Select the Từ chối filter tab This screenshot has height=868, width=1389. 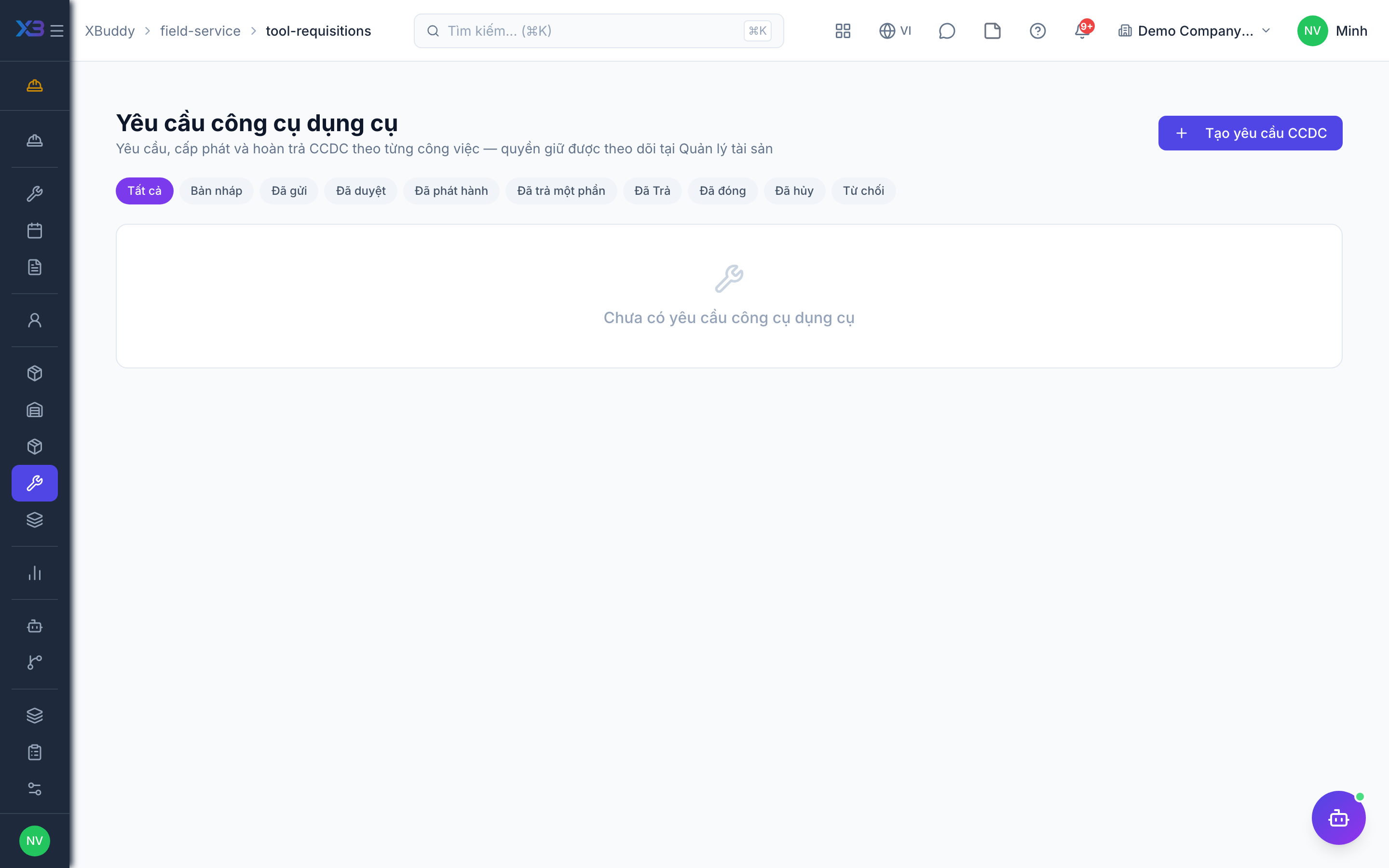tap(863, 190)
